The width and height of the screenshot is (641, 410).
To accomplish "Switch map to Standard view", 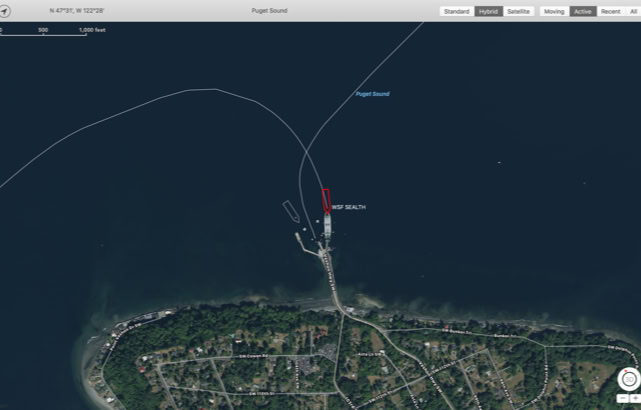I will [457, 11].
